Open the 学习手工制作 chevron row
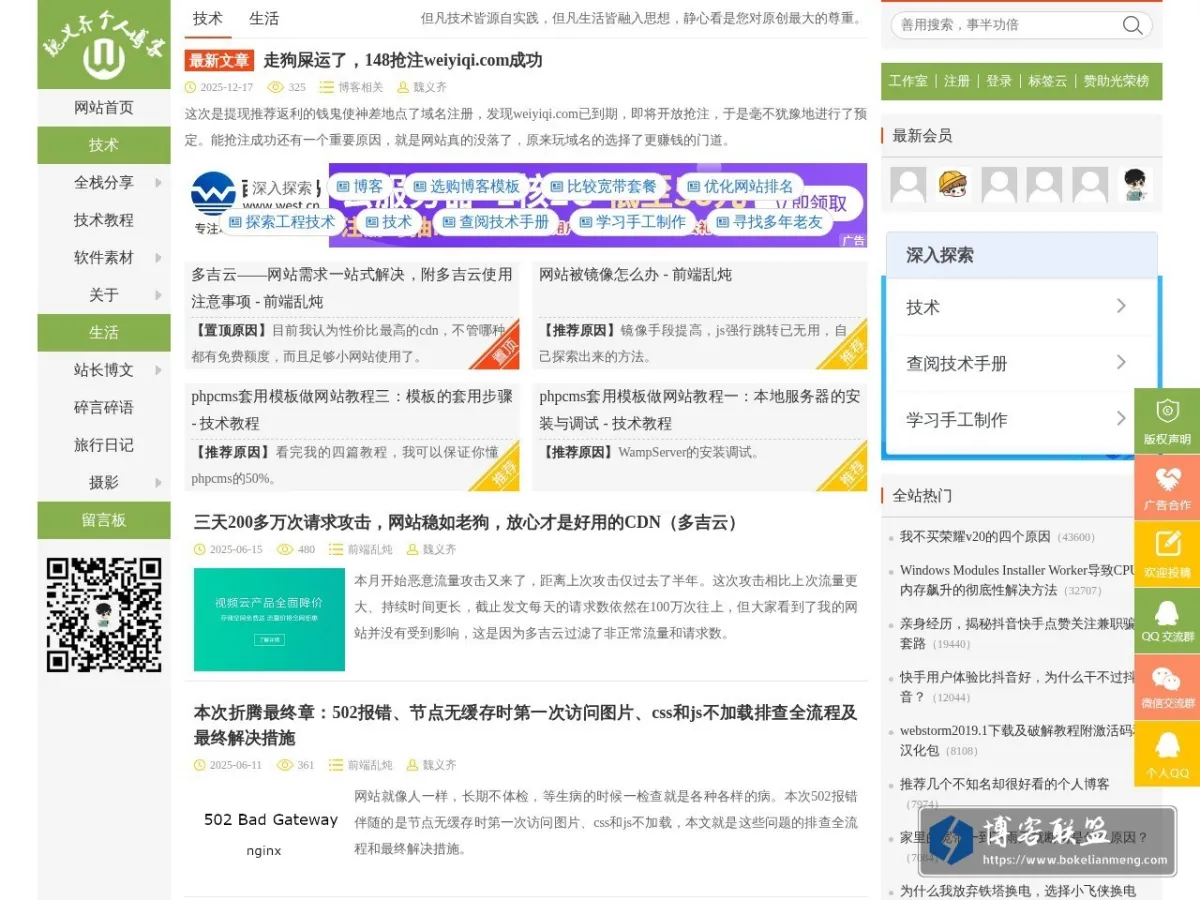Viewport: 1200px width, 900px height. pyautogui.click(x=1020, y=419)
